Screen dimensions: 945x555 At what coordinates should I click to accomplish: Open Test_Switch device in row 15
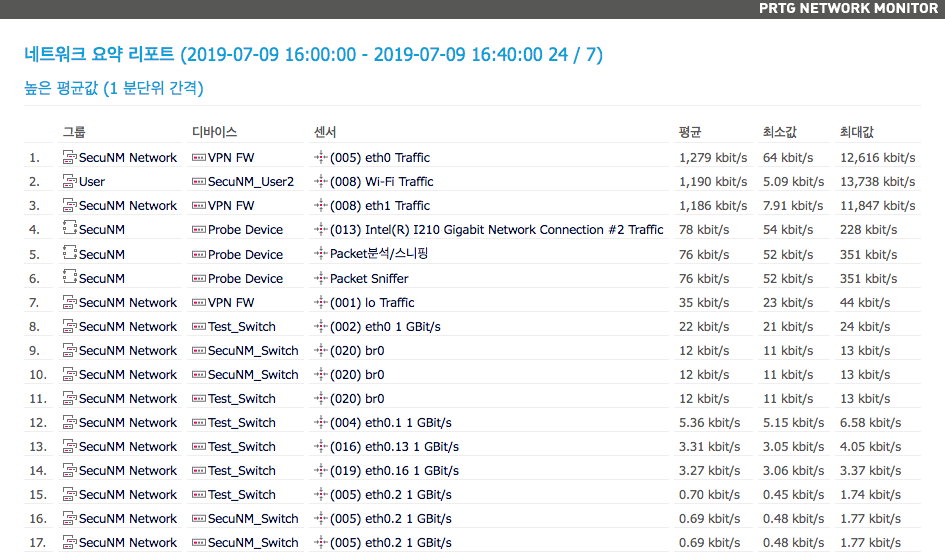coord(242,495)
